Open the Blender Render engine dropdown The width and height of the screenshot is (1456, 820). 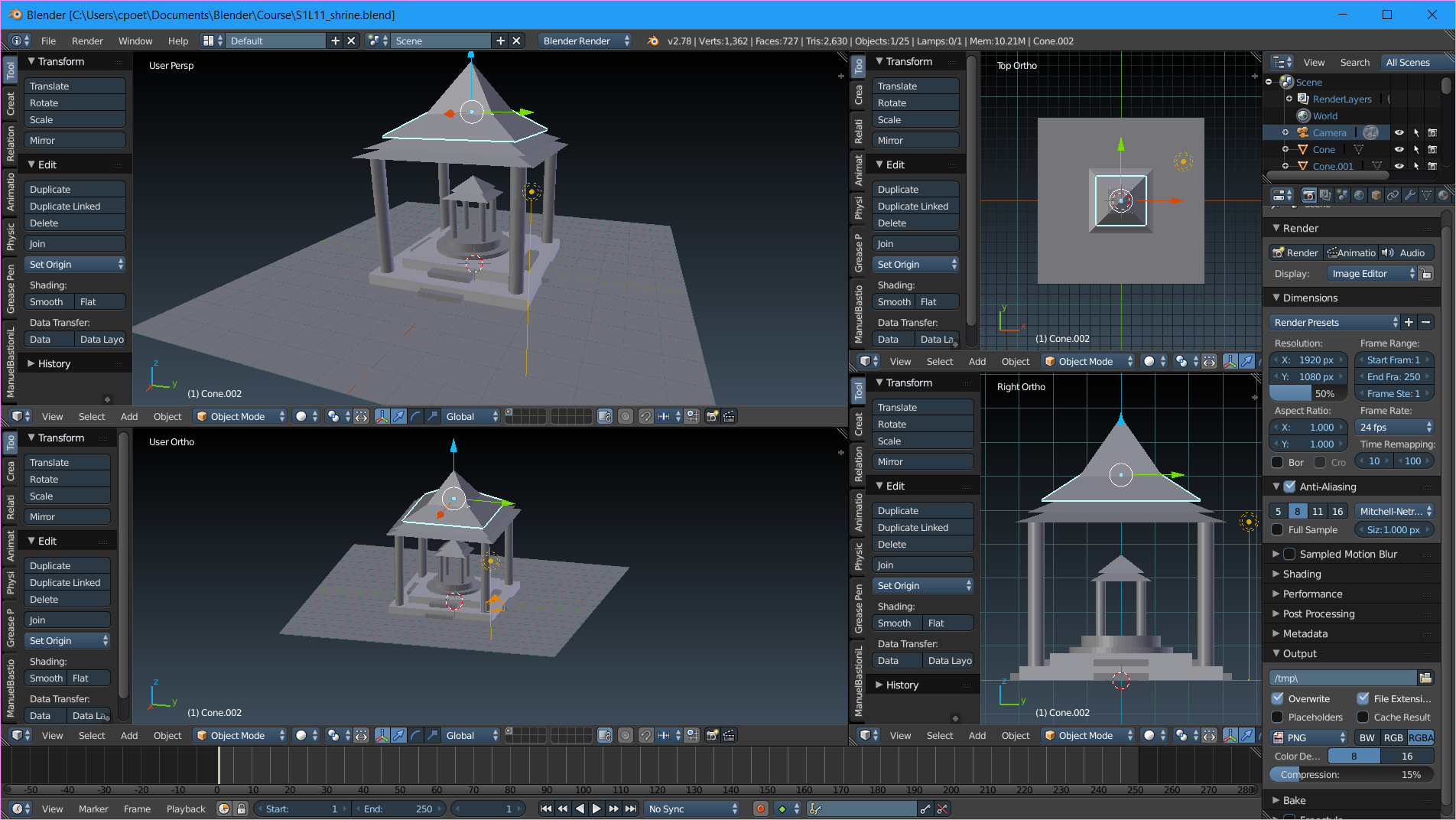586,41
